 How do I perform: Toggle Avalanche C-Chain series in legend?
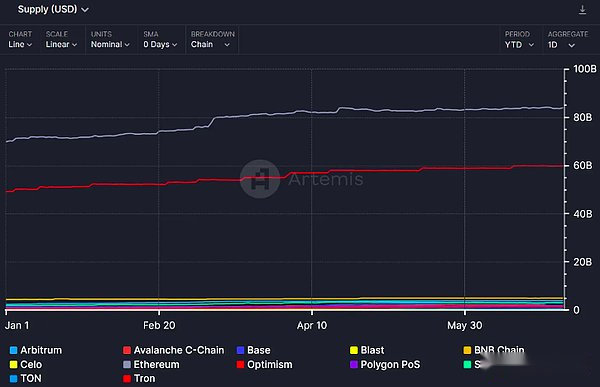point(174,350)
